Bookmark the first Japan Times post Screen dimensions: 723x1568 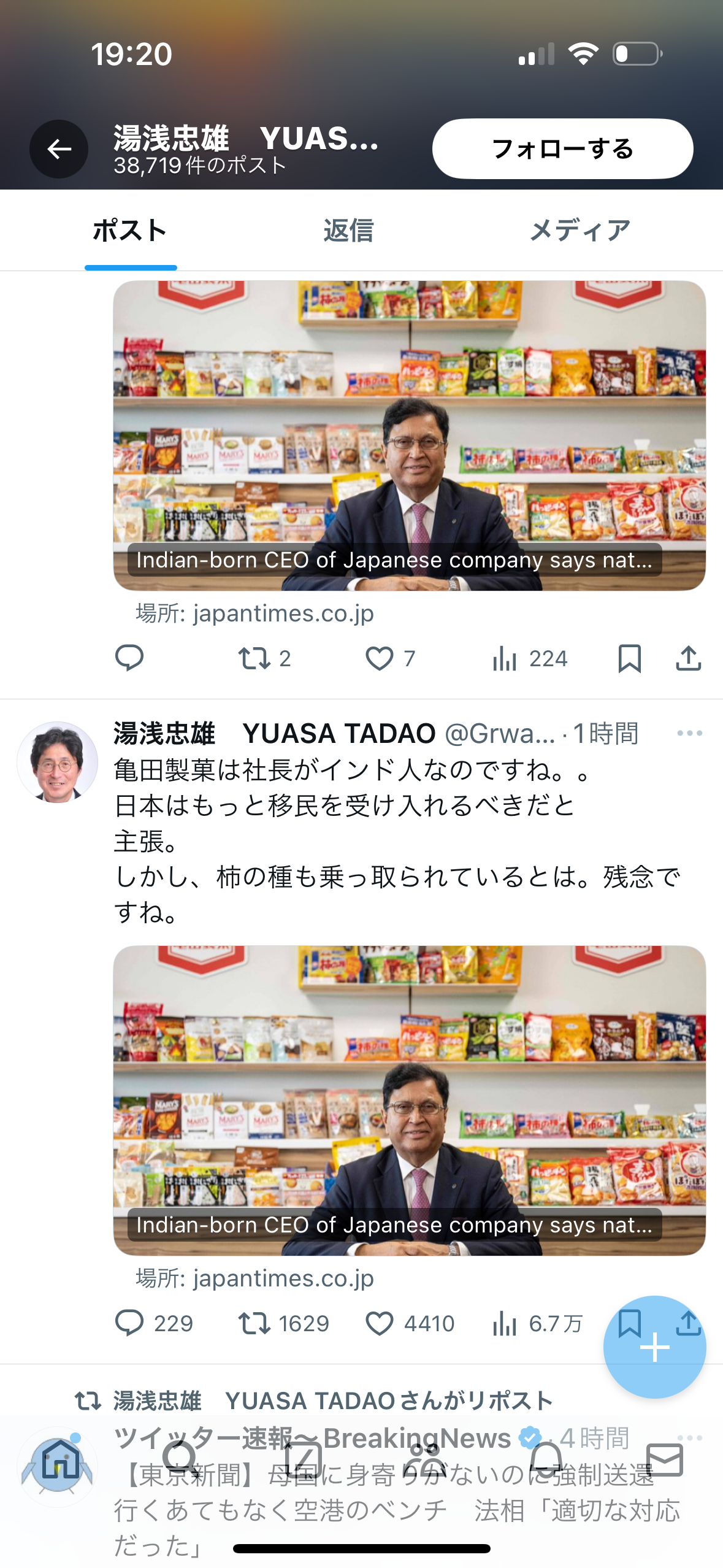coord(629,658)
